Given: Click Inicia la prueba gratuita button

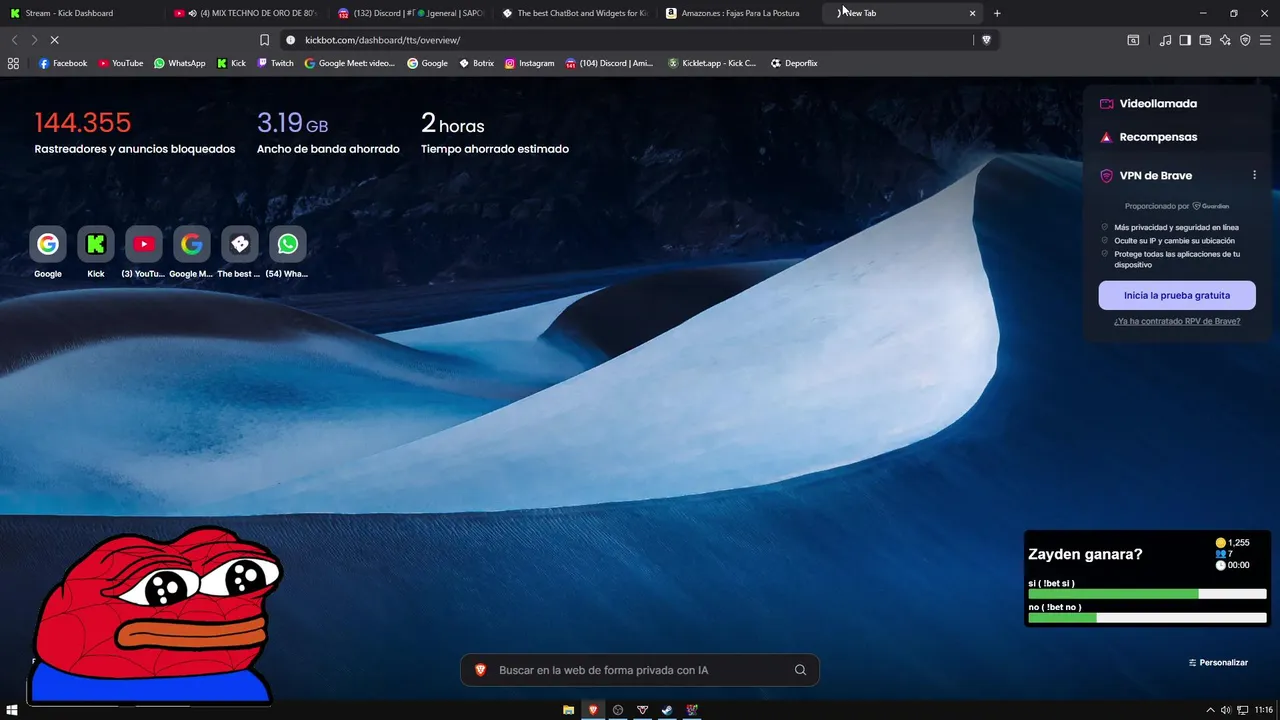Looking at the screenshot, I should click(1177, 295).
